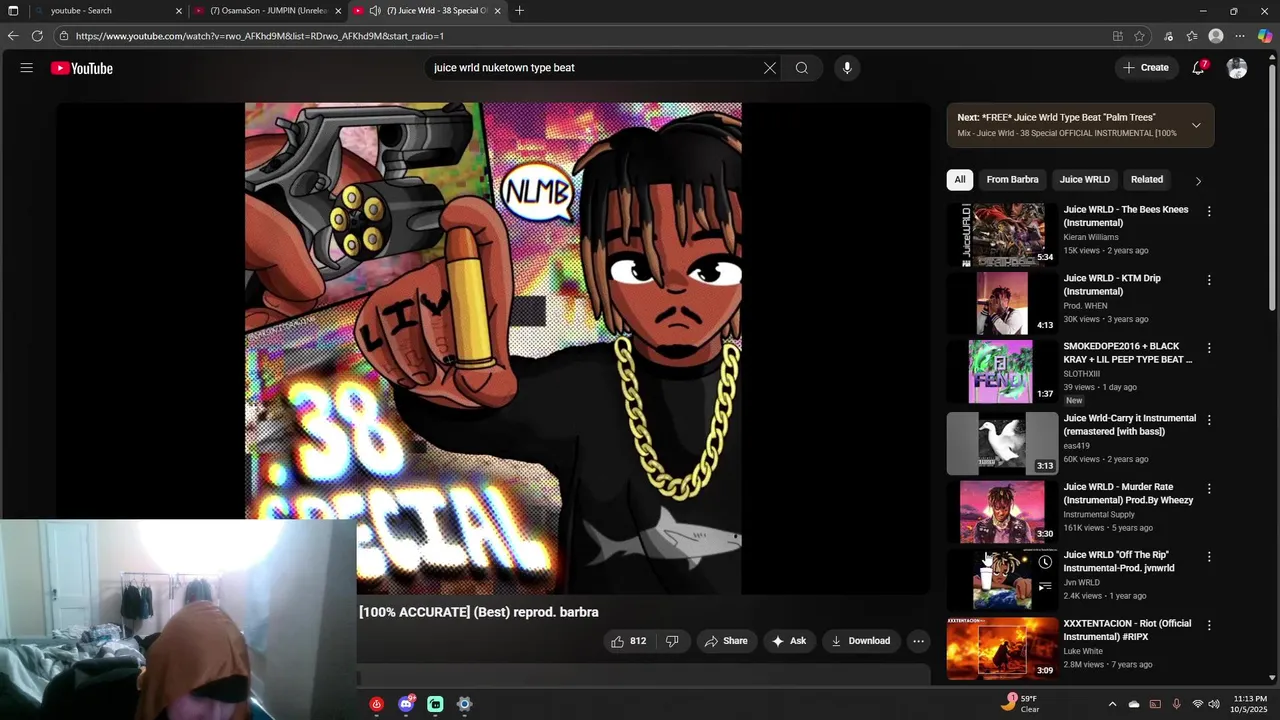
Task: Expand the Next up mix playlist panel
Action: click(x=1196, y=125)
